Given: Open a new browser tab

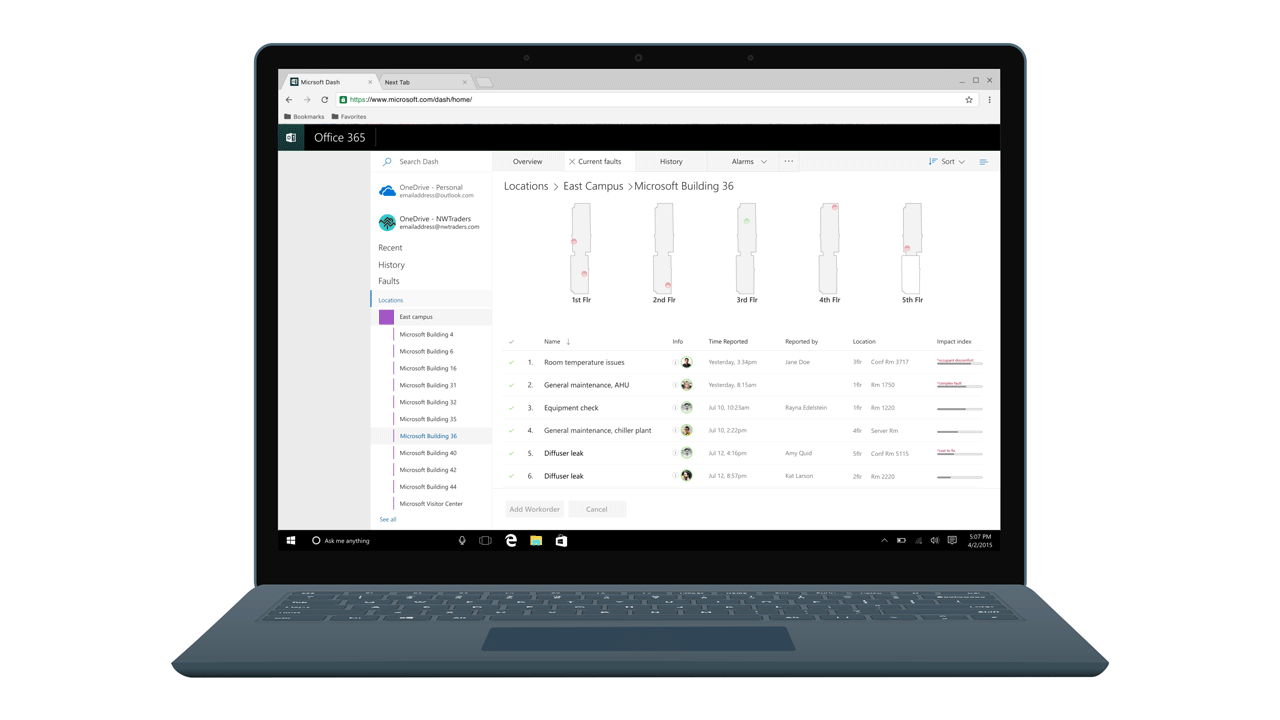Looking at the screenshot, I should tap(484, 82).
